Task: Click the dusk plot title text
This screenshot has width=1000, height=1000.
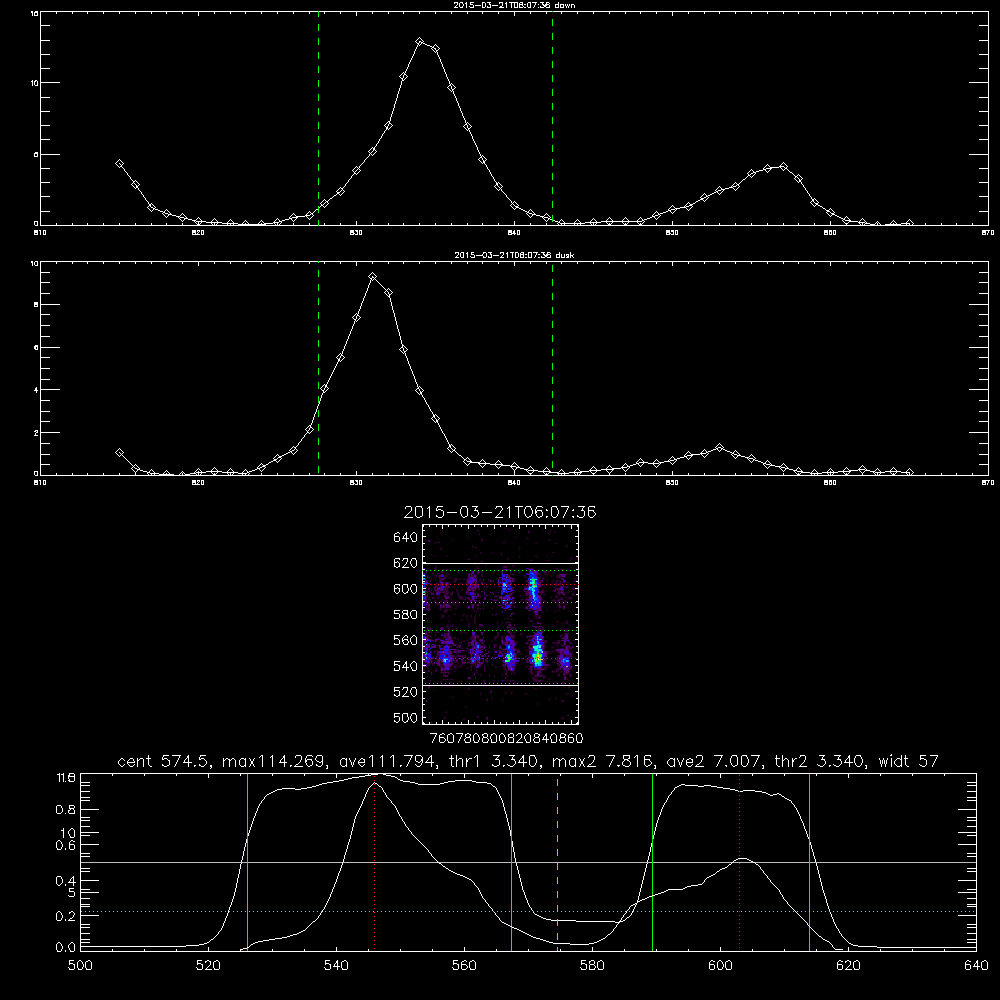Action: tap(514, 255)
